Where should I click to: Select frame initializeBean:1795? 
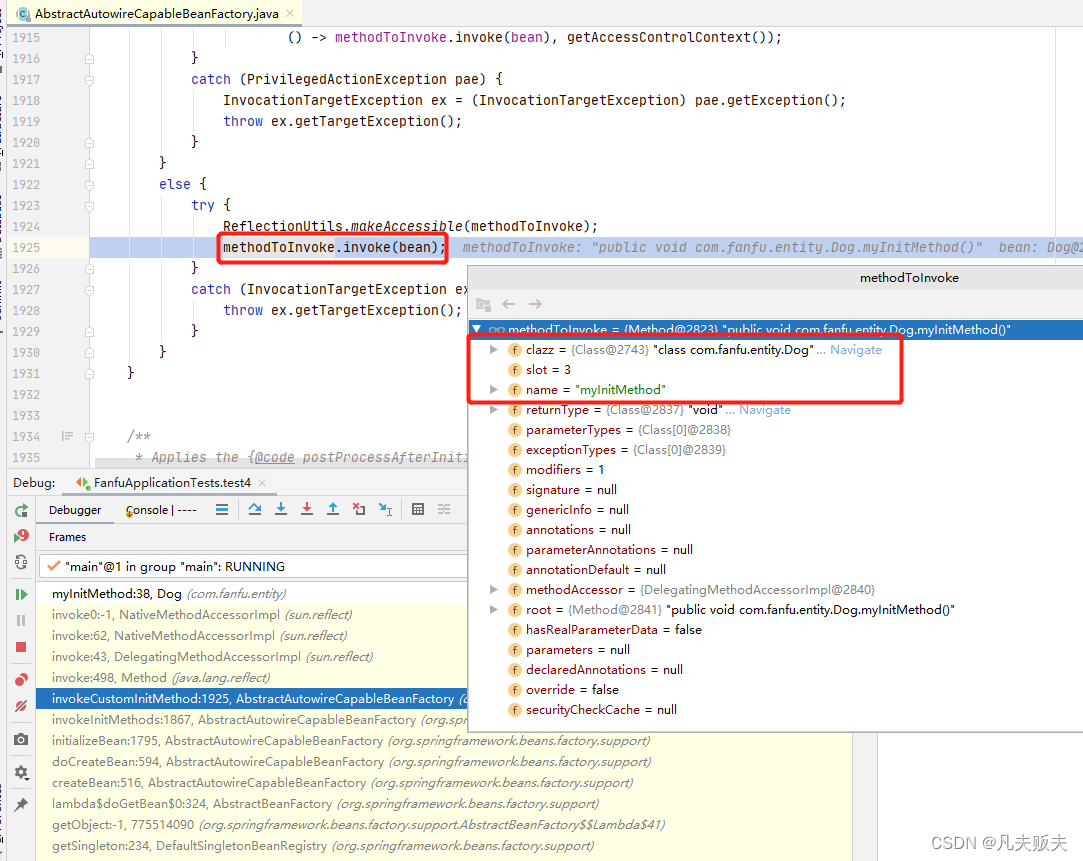click(x=444, y=740)
